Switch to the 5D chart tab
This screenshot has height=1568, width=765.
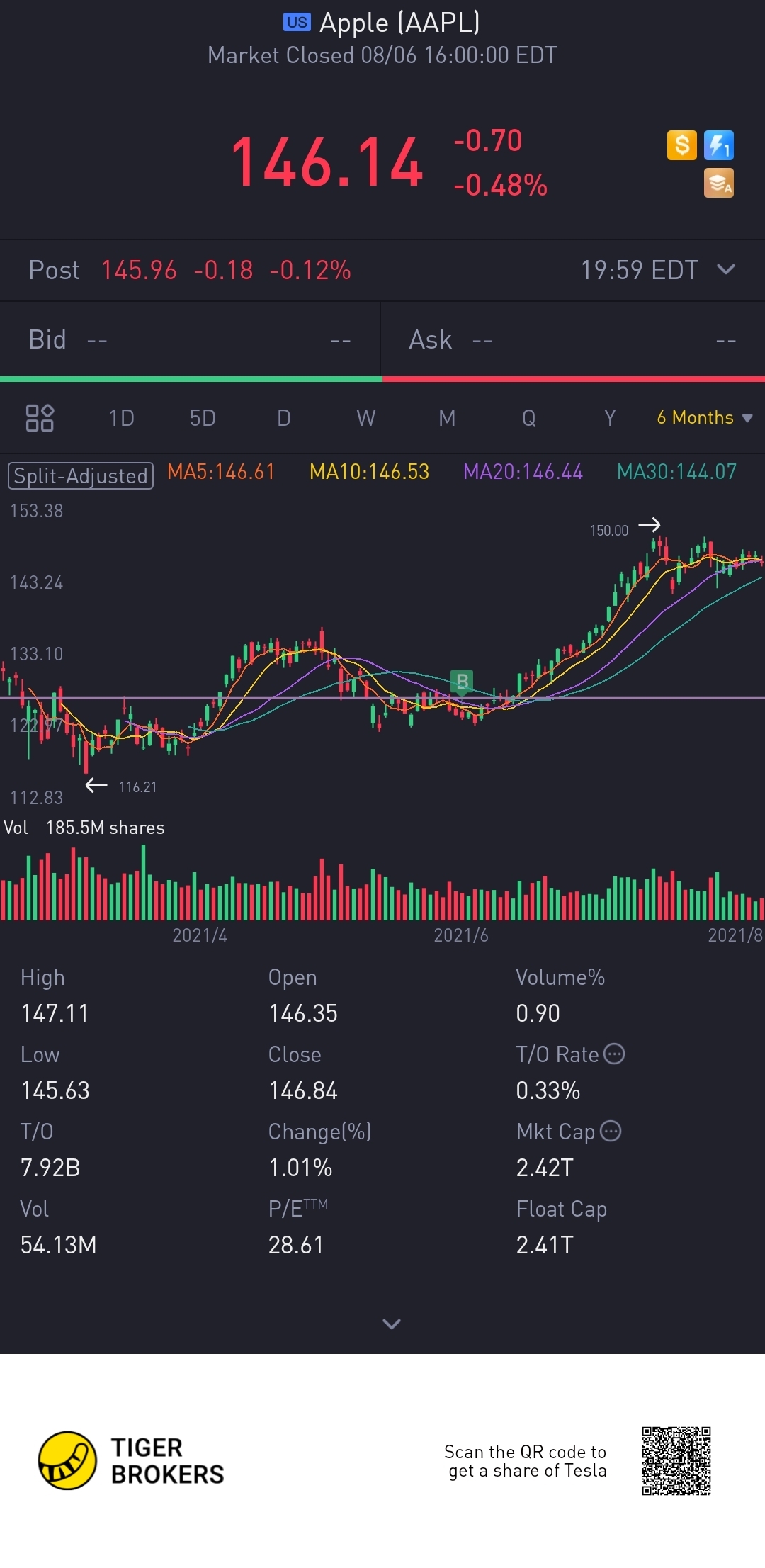pyautogui.click(x=203, y=418)
